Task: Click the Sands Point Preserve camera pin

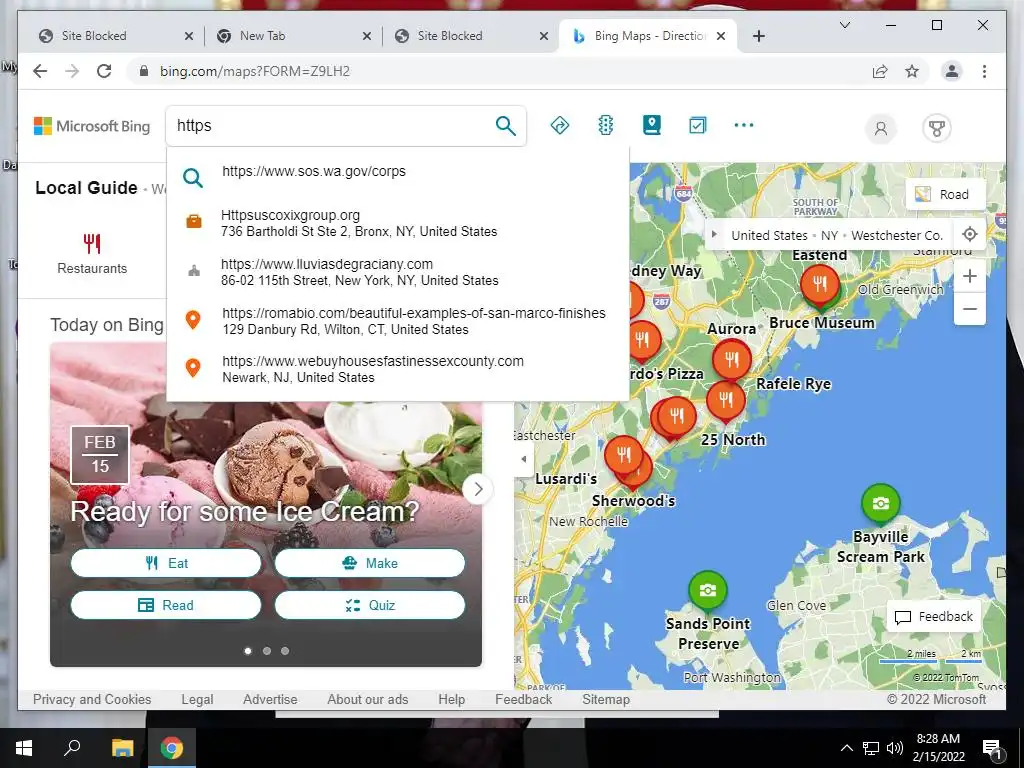Action: (x=707, y=590)
